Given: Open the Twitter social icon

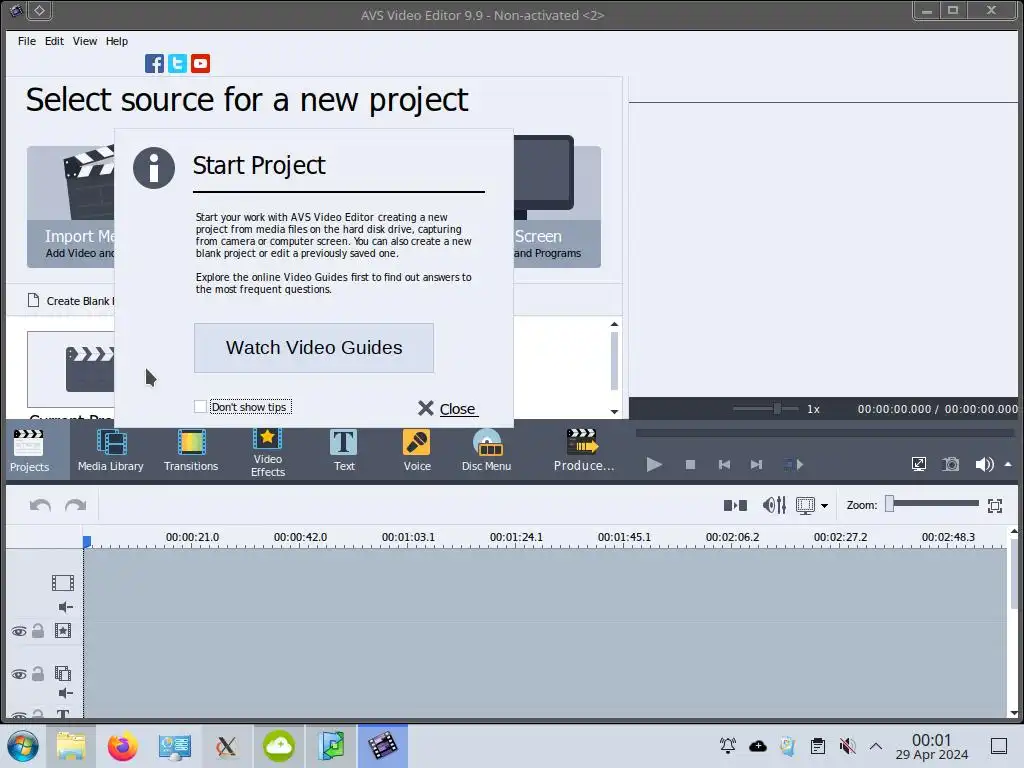Looking at the screenshot, I should tap(177, 63).
